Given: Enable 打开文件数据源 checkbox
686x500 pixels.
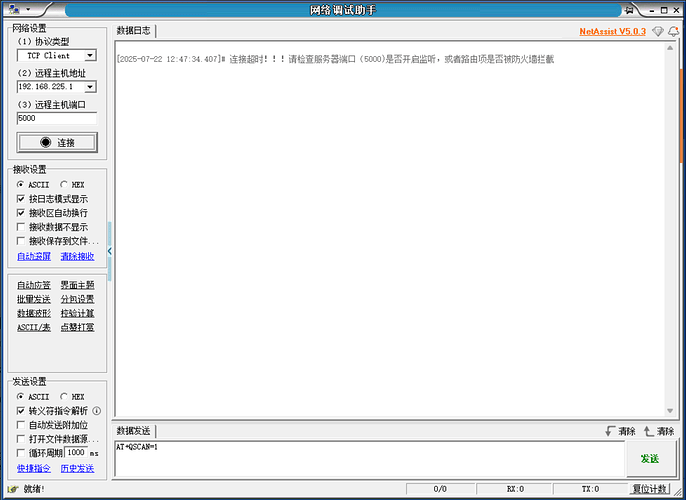Looking at the screenshot, I should click(x=21, y=439).
